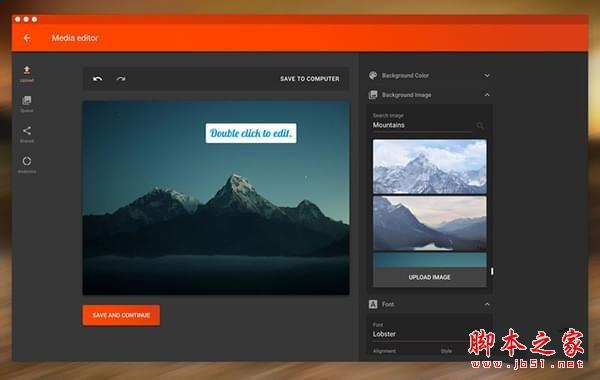The height and width of the screenshot is (380, 600).
Task: Click the 'Style' label under Font
Action: click(x=446, y=351)
